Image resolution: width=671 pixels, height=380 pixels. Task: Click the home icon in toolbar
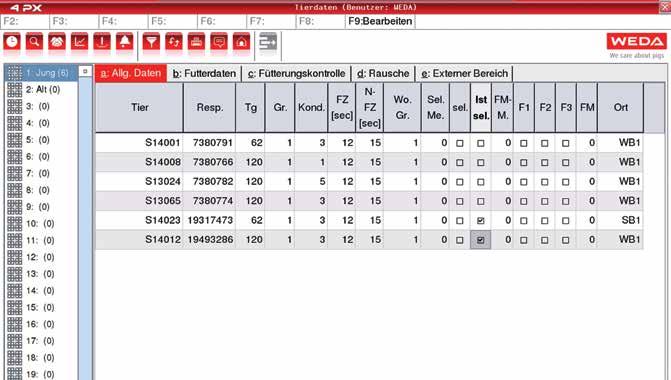[241, 42]
